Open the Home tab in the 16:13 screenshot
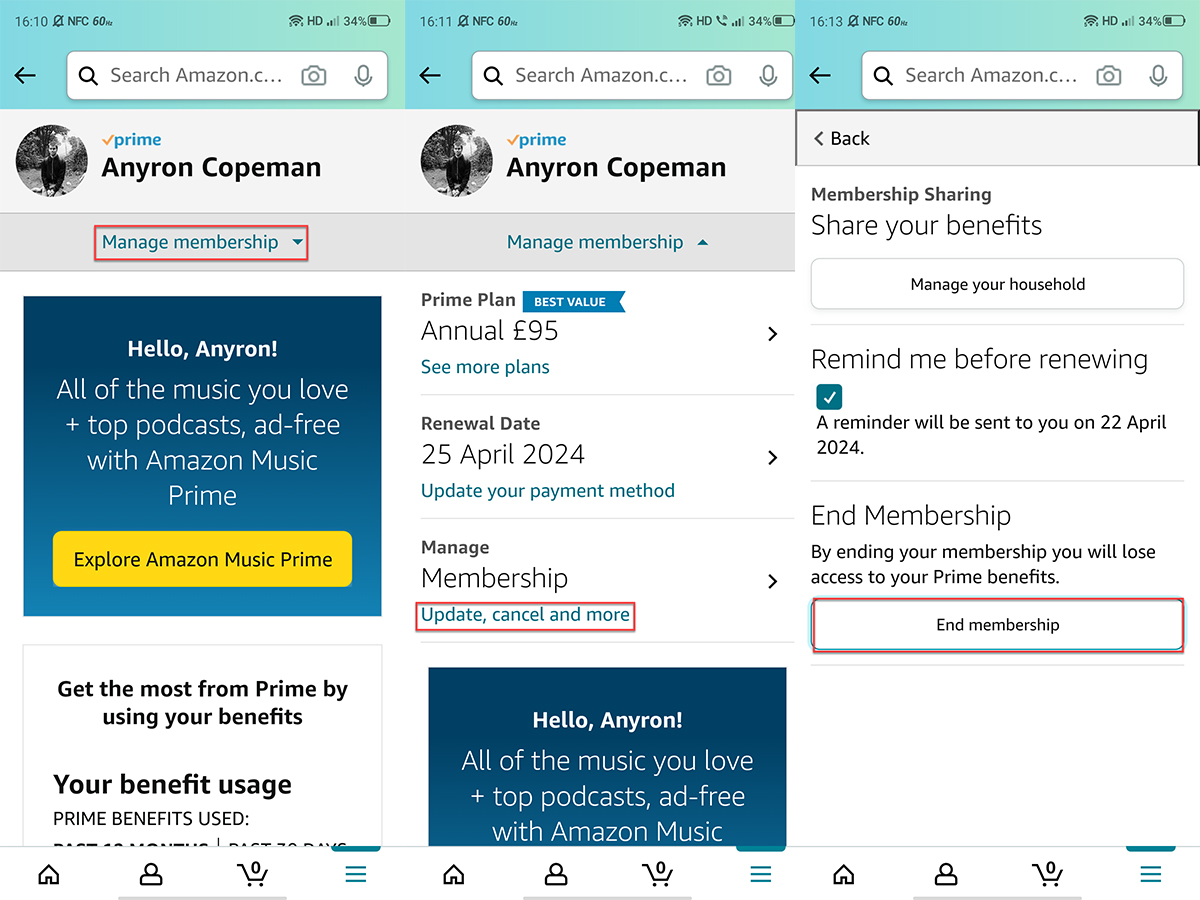Image resolution: width=1200 pixels, height=900 pixels. coord(843,874)
